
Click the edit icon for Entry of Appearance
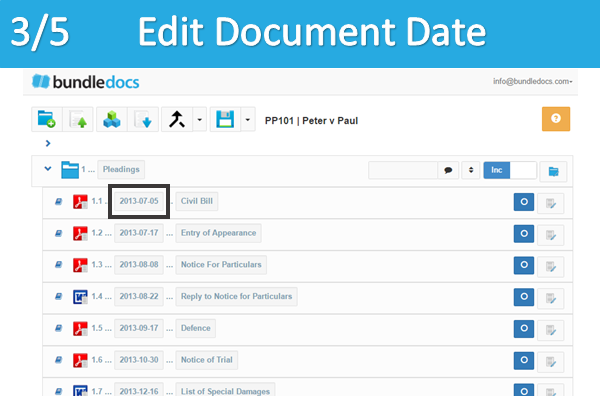(551, 235)
